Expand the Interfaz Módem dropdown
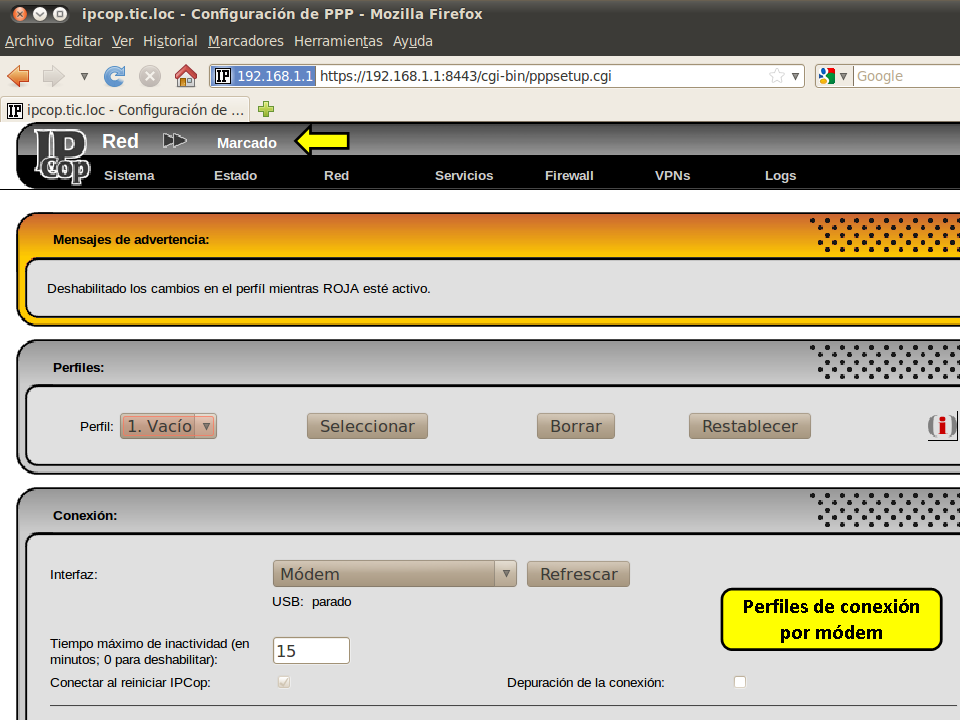Screen dimensions: 960x720 [394, 574]
